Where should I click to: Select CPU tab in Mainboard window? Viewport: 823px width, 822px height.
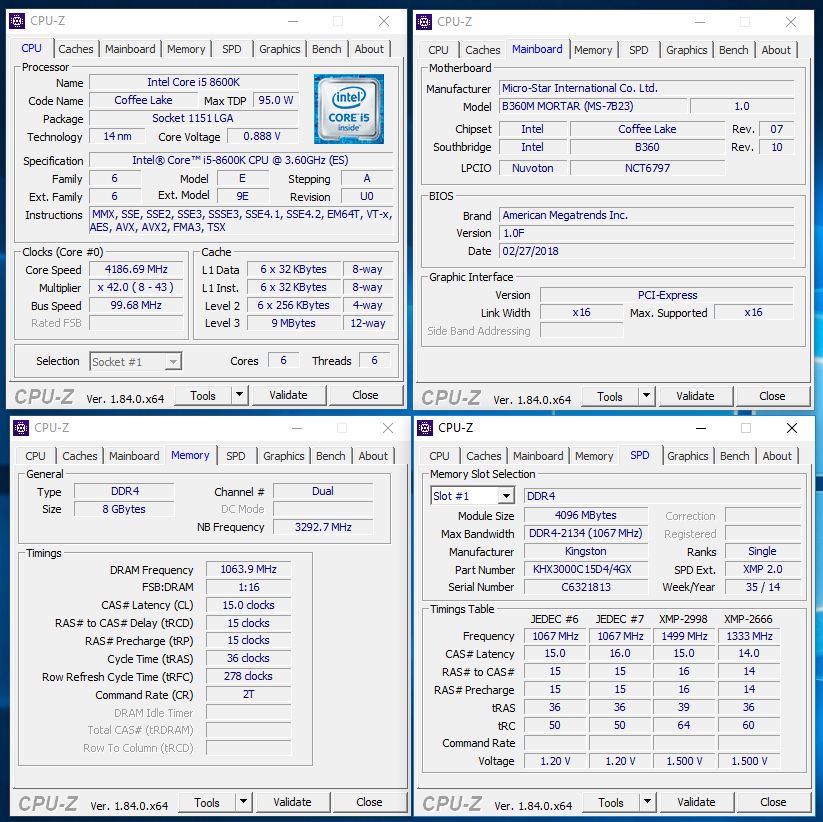point(438,50)
